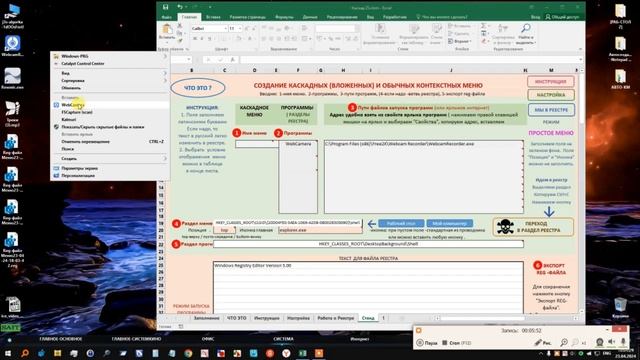Click the Format Painter brush icon

(x=180, y=41)
